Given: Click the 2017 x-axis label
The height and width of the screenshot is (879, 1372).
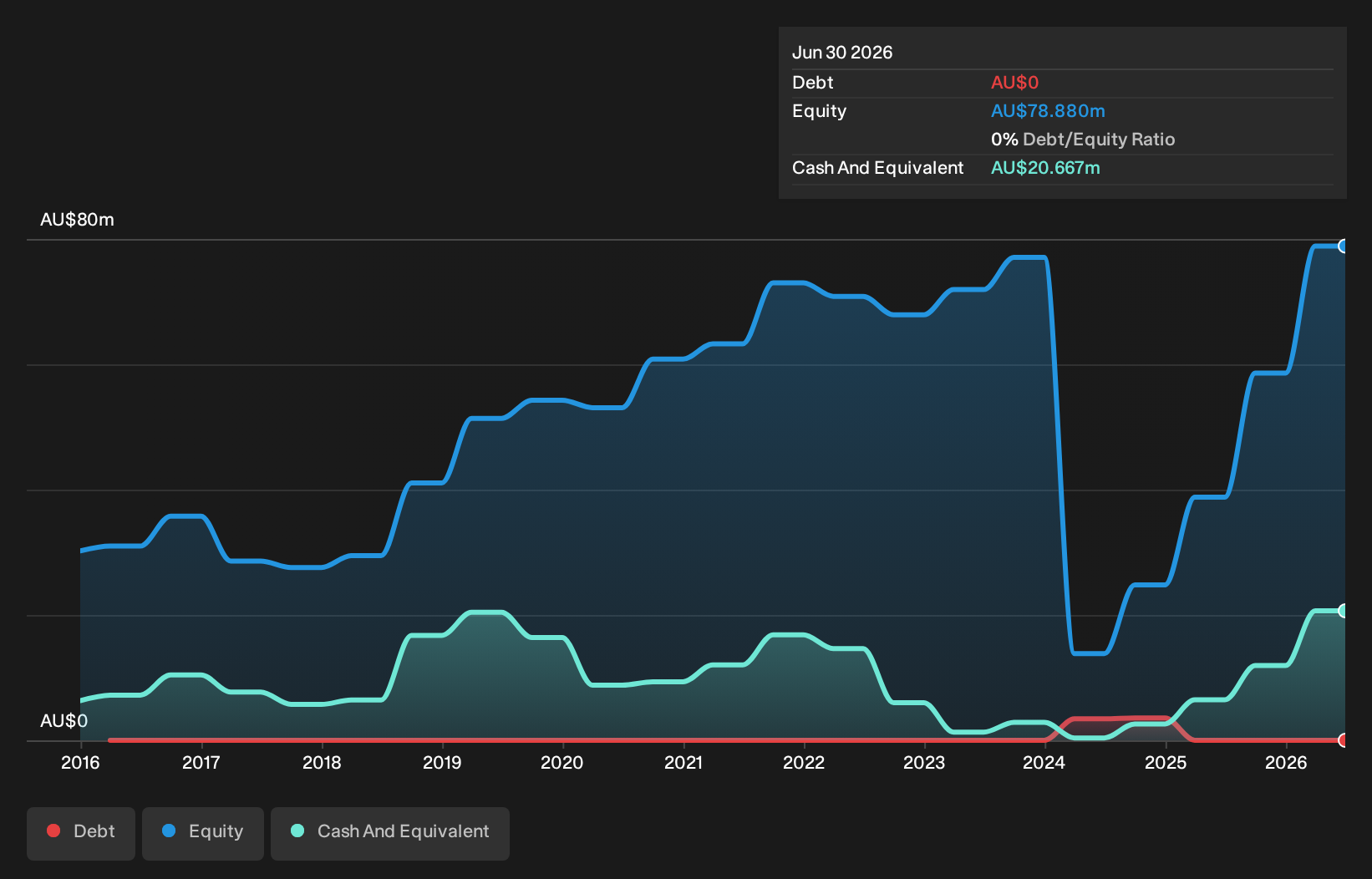Looking at the screenshot, I should tap(201, 763).
